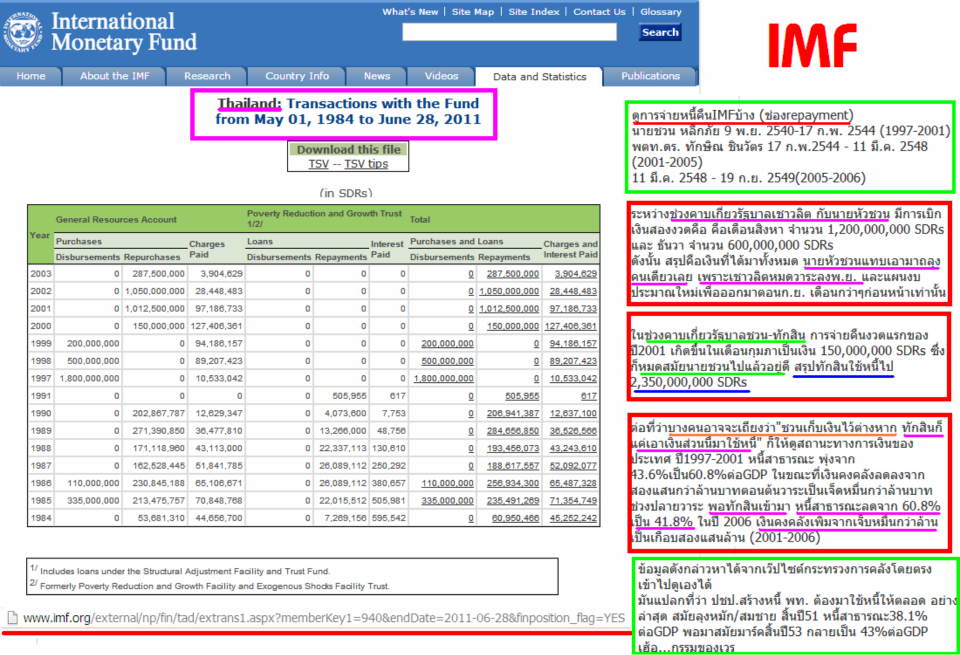Screen dimensions: 960x655
Task: Follow the Contact Us link
Action: point(599,12)
